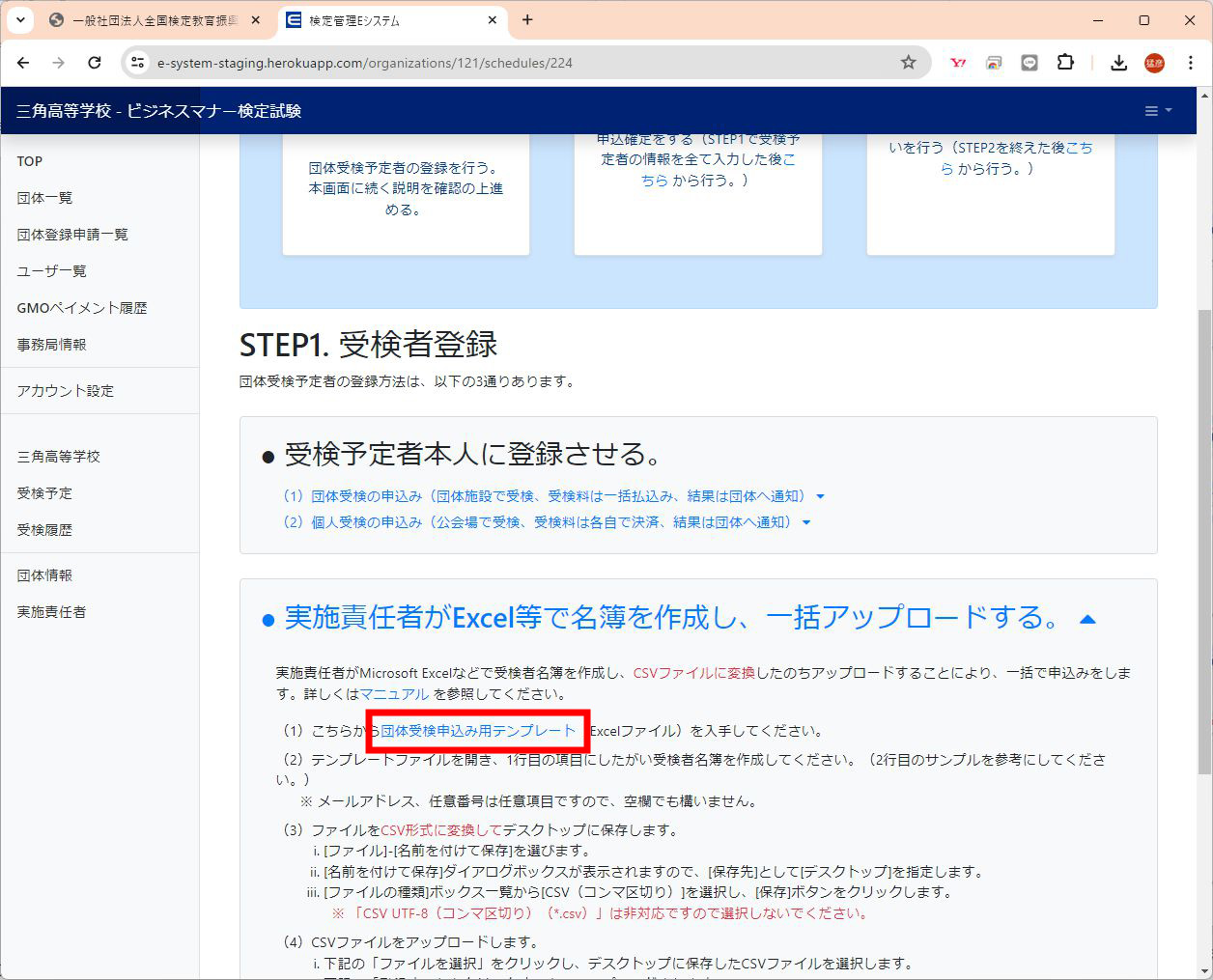Viewport: 1213px width, 980px height.
Task: Open 団体一覧 in the sidebar
Action: (x=44, y=198)
